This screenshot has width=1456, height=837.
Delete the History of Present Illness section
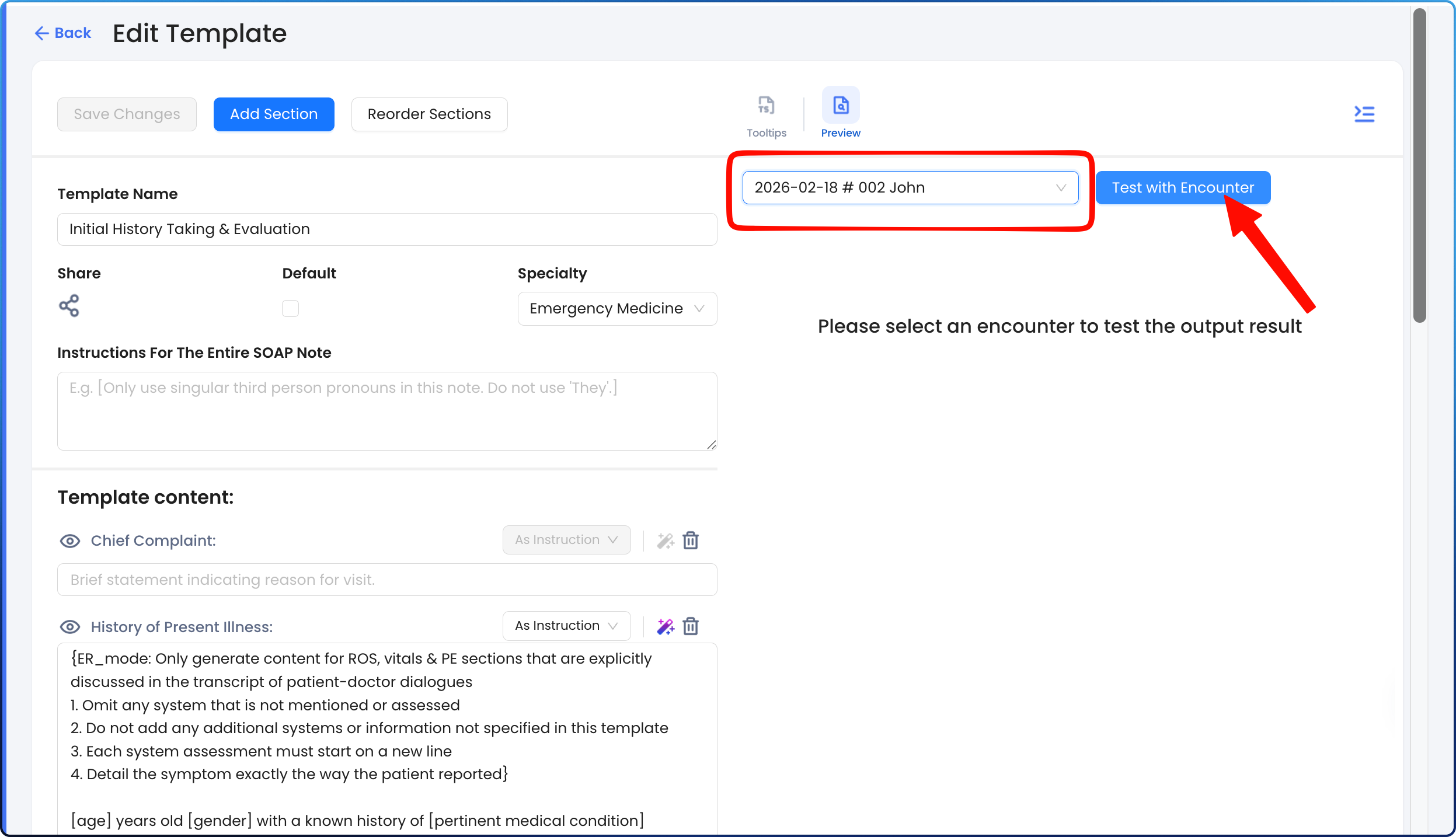coord(691,626)
